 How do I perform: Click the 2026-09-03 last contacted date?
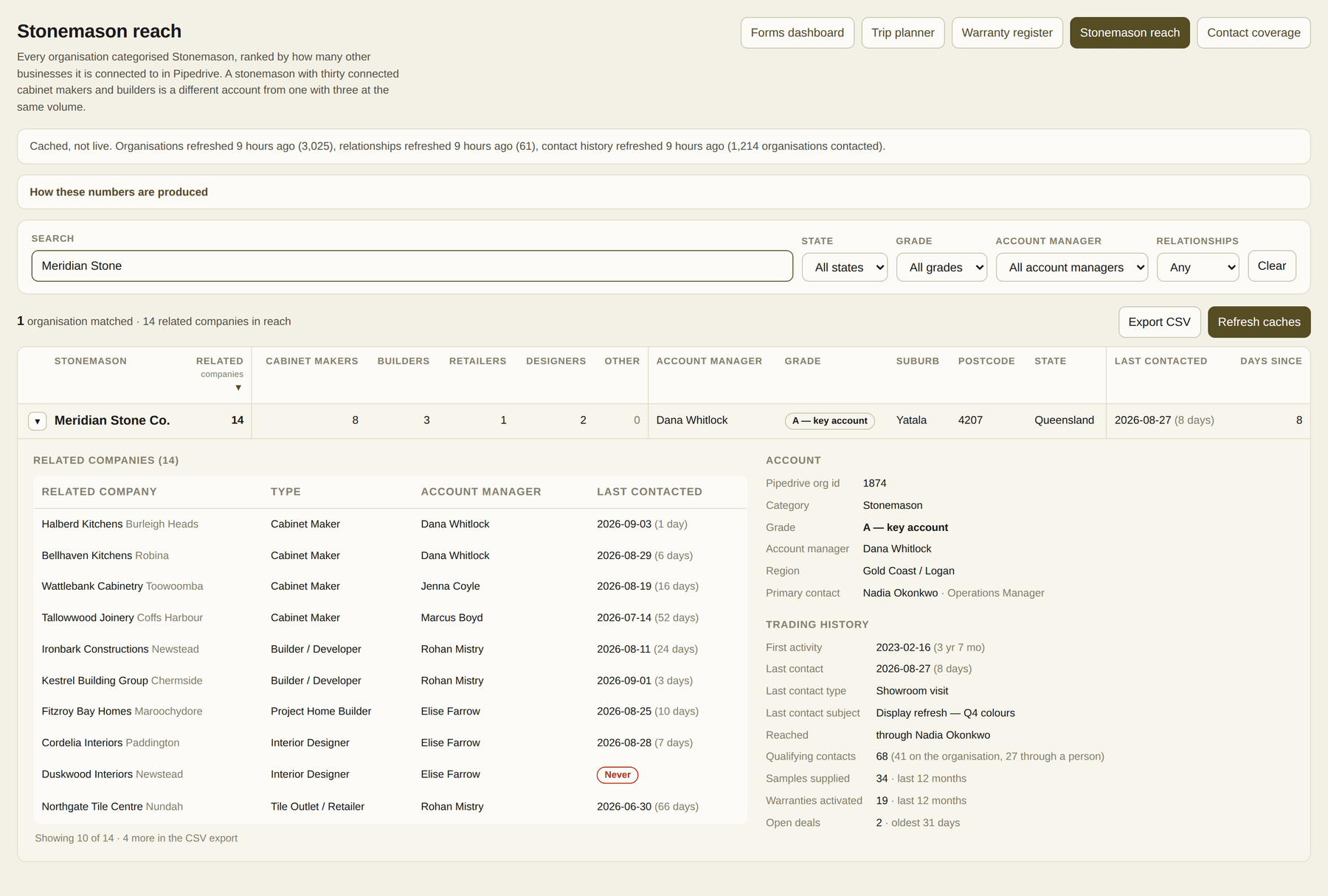coord(623,524)
